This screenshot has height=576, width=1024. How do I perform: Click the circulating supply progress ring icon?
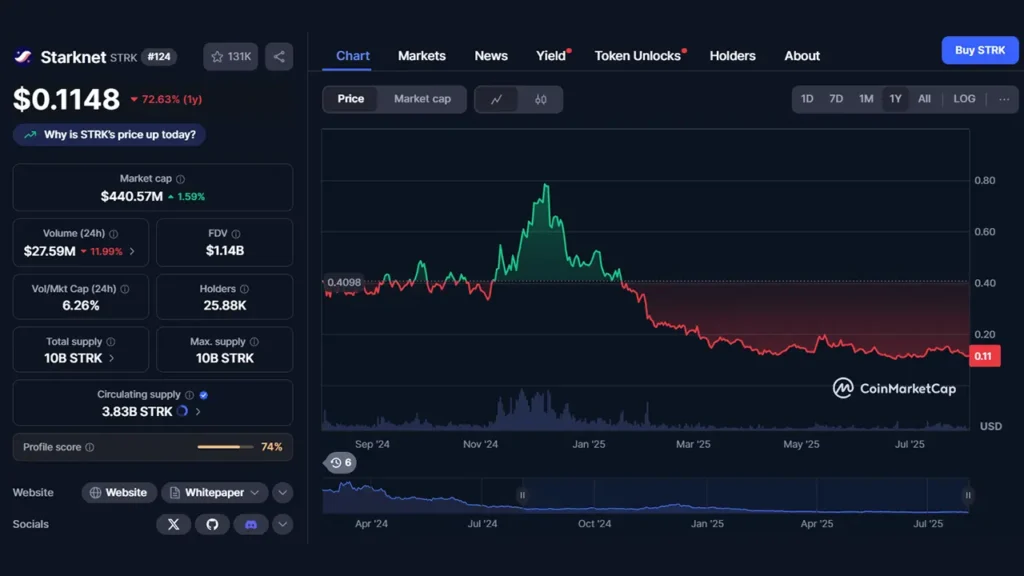[x=182, y=411]
